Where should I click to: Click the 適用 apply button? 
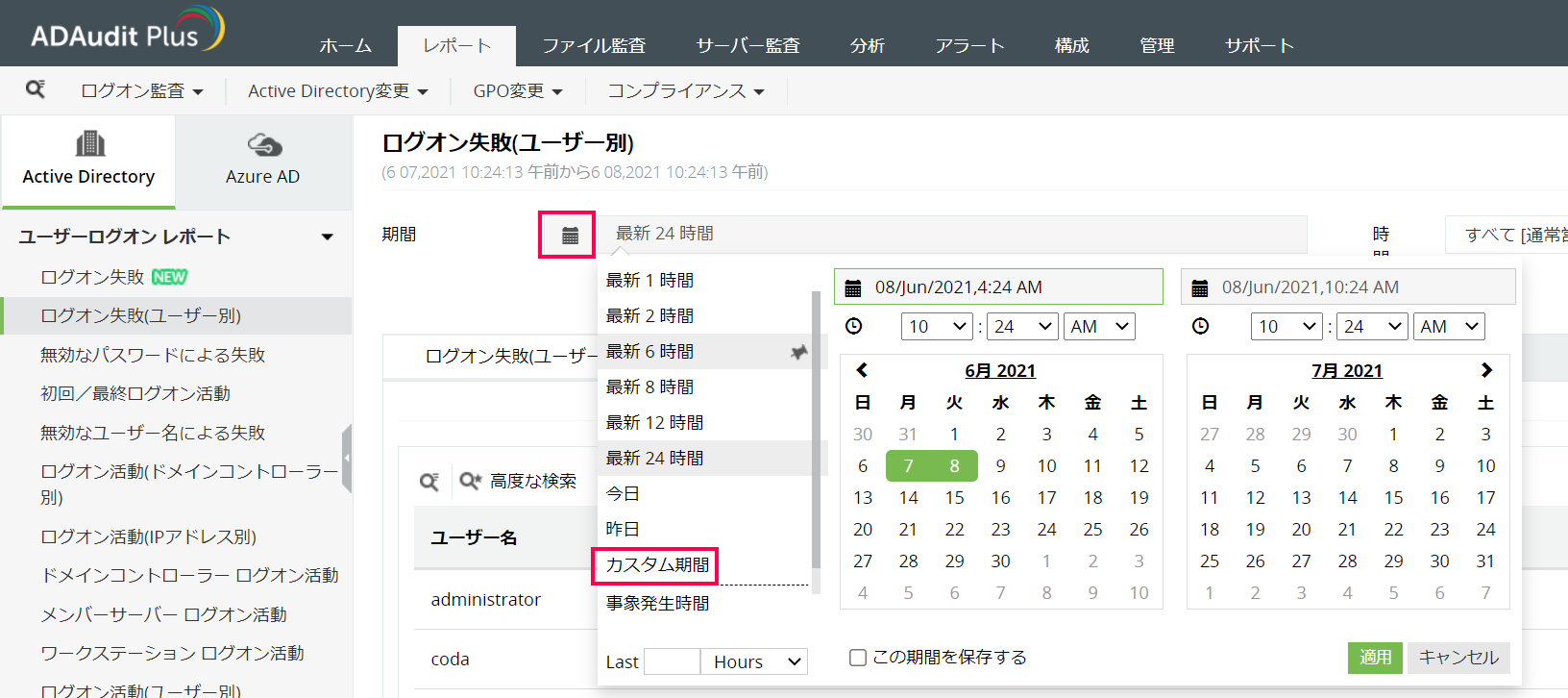click(1375, 658)
